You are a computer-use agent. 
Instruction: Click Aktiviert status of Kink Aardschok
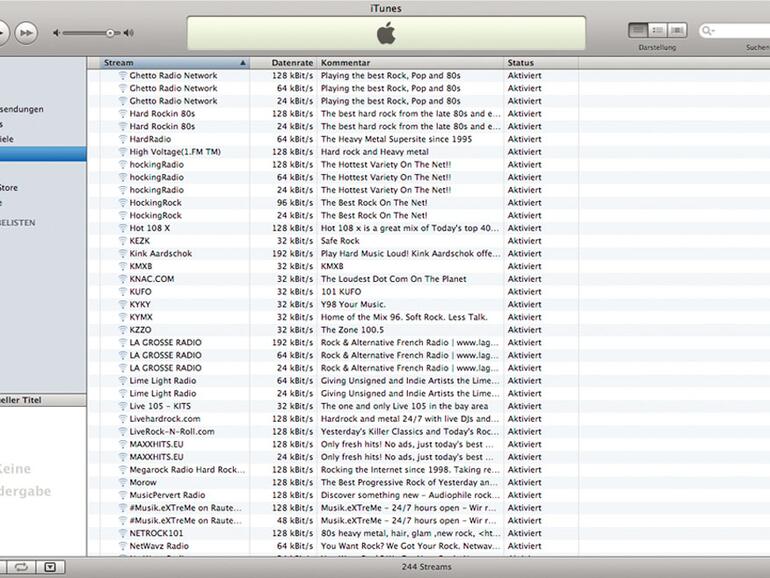point(524,253)
